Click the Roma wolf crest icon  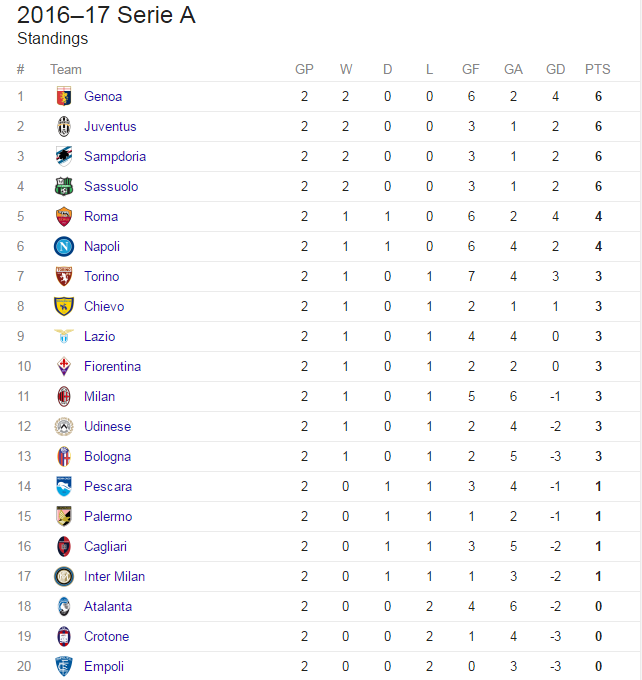click(64, 216)
